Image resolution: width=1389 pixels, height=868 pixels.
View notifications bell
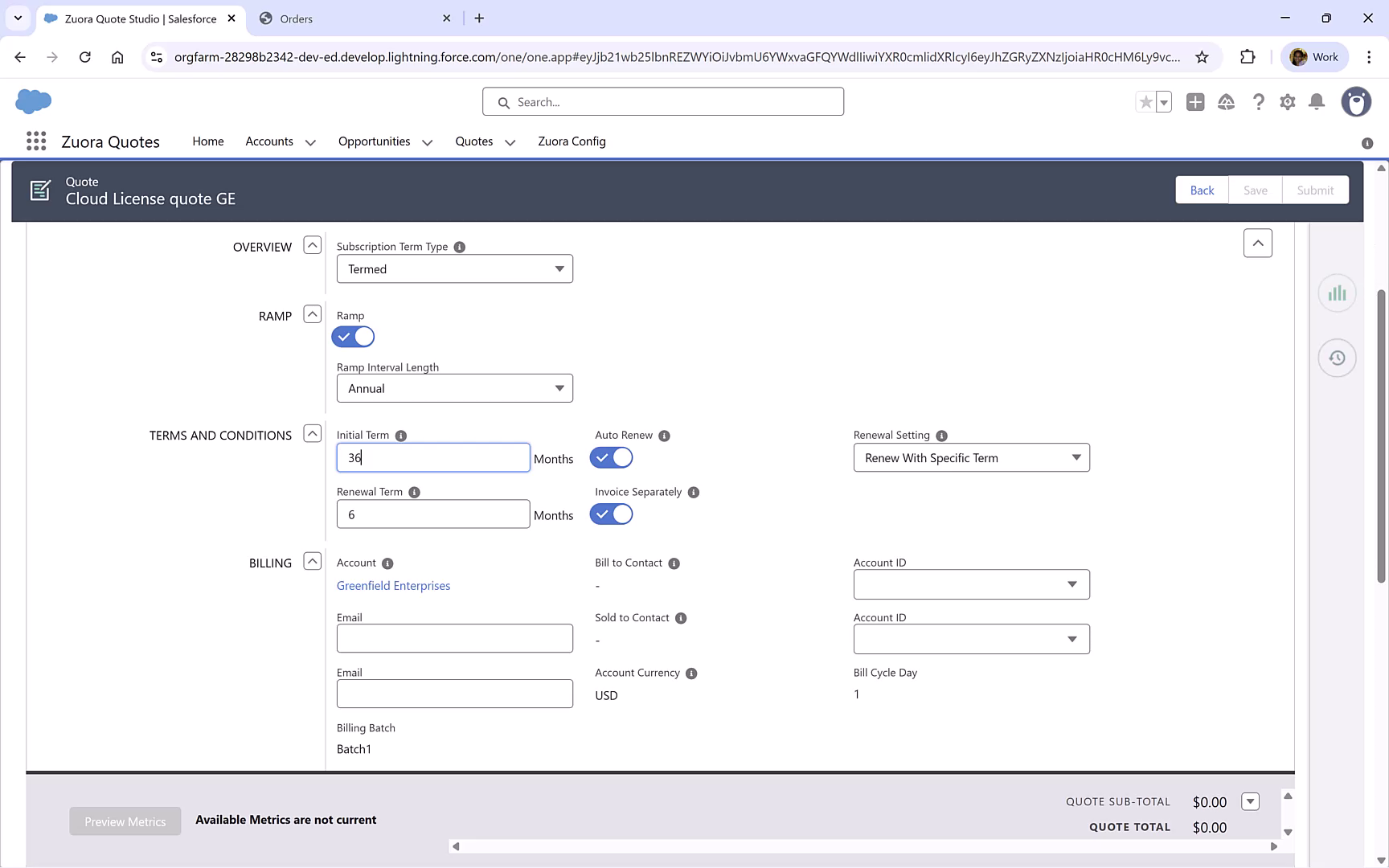click(1317, 102)
